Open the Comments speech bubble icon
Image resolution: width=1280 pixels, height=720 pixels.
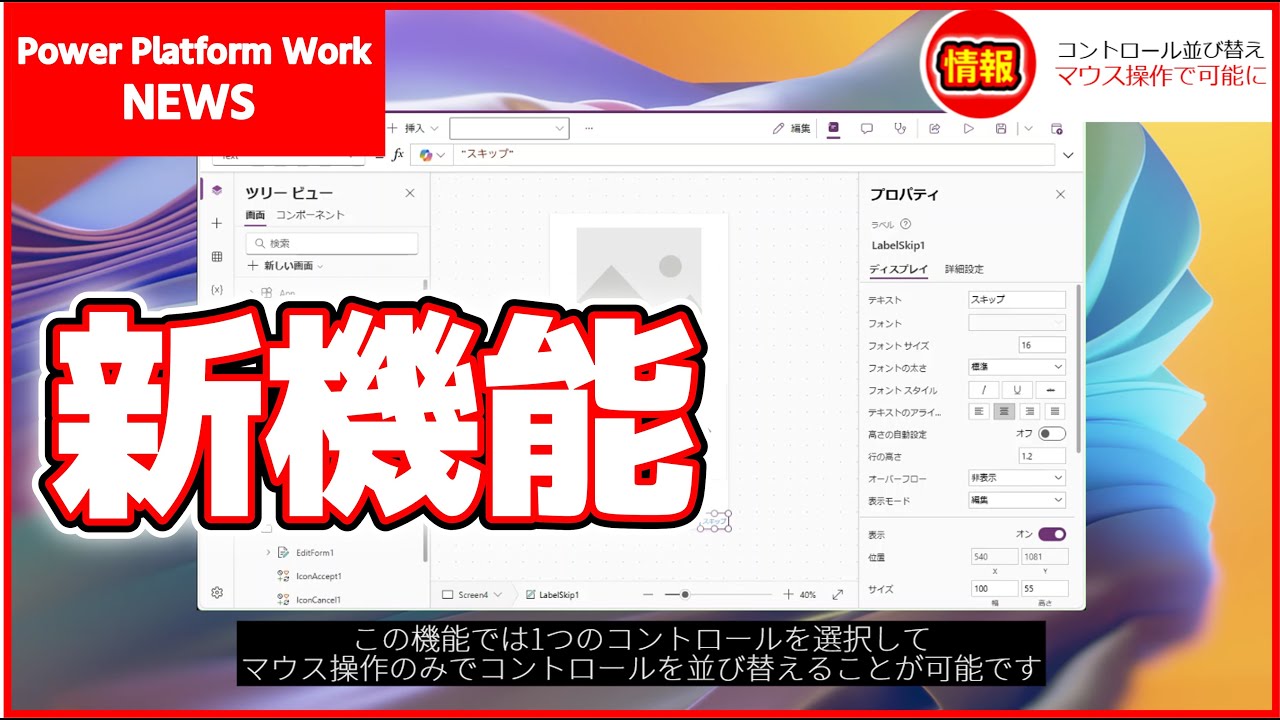867,128
